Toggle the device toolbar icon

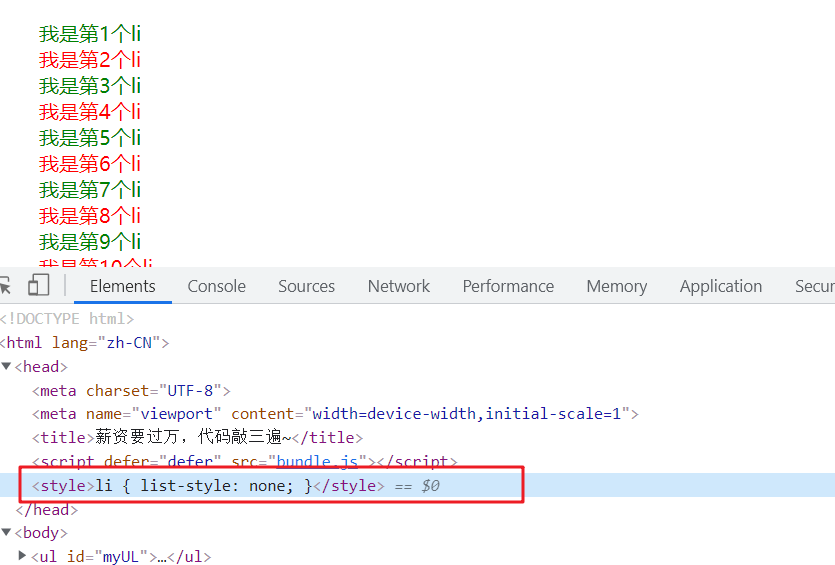(x=38, y=285)
